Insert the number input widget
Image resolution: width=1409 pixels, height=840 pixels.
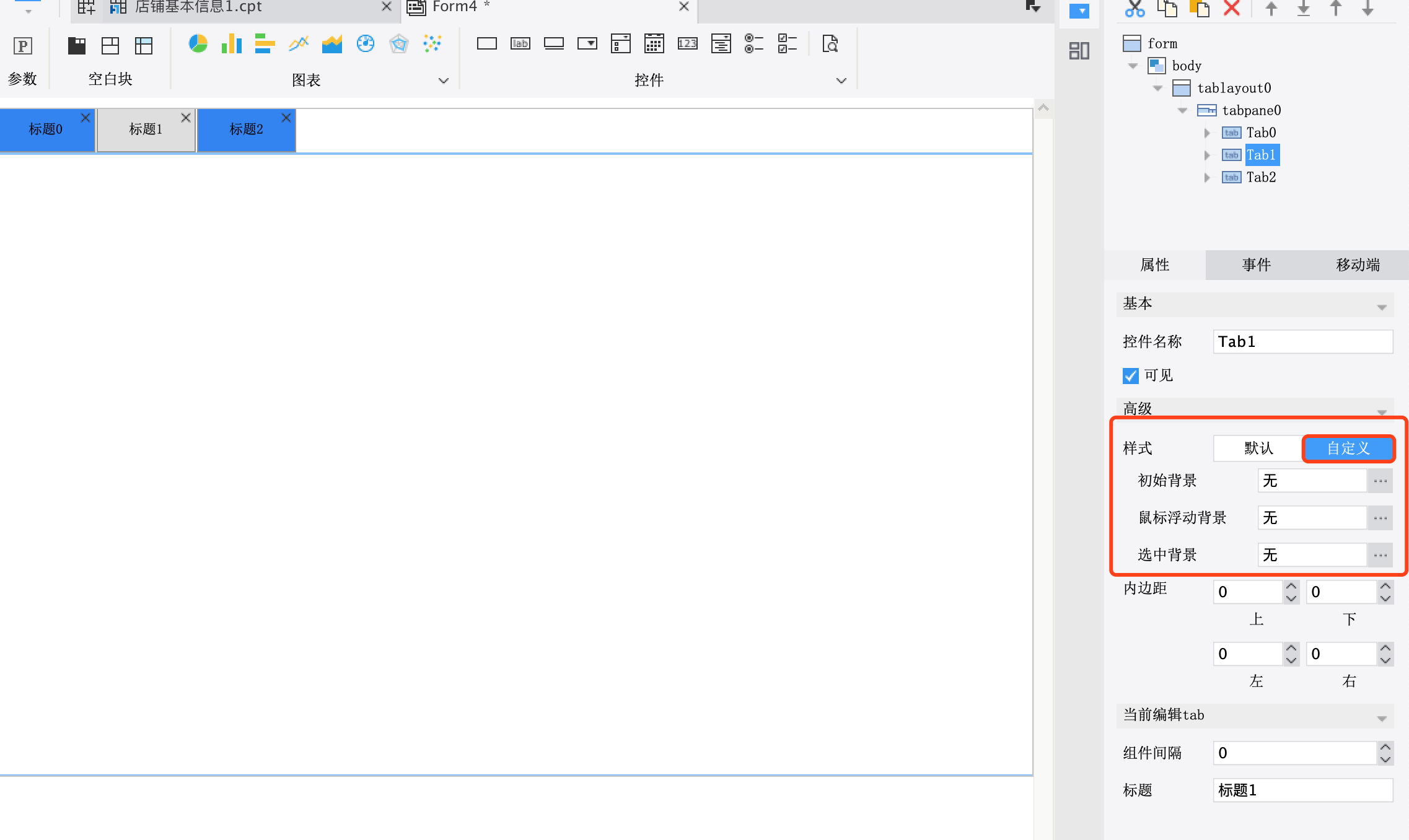[688, 44]
